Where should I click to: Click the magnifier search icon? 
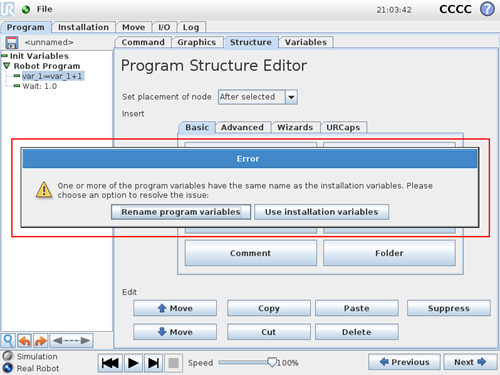point(8,341)
